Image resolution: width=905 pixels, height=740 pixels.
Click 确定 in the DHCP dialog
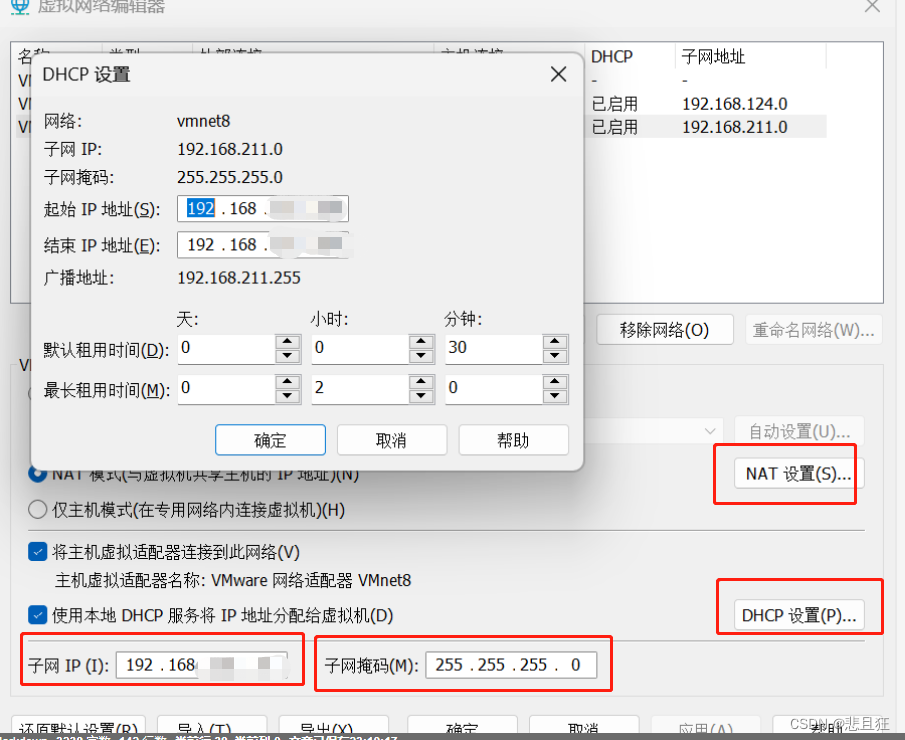click(x=270, y=440)
